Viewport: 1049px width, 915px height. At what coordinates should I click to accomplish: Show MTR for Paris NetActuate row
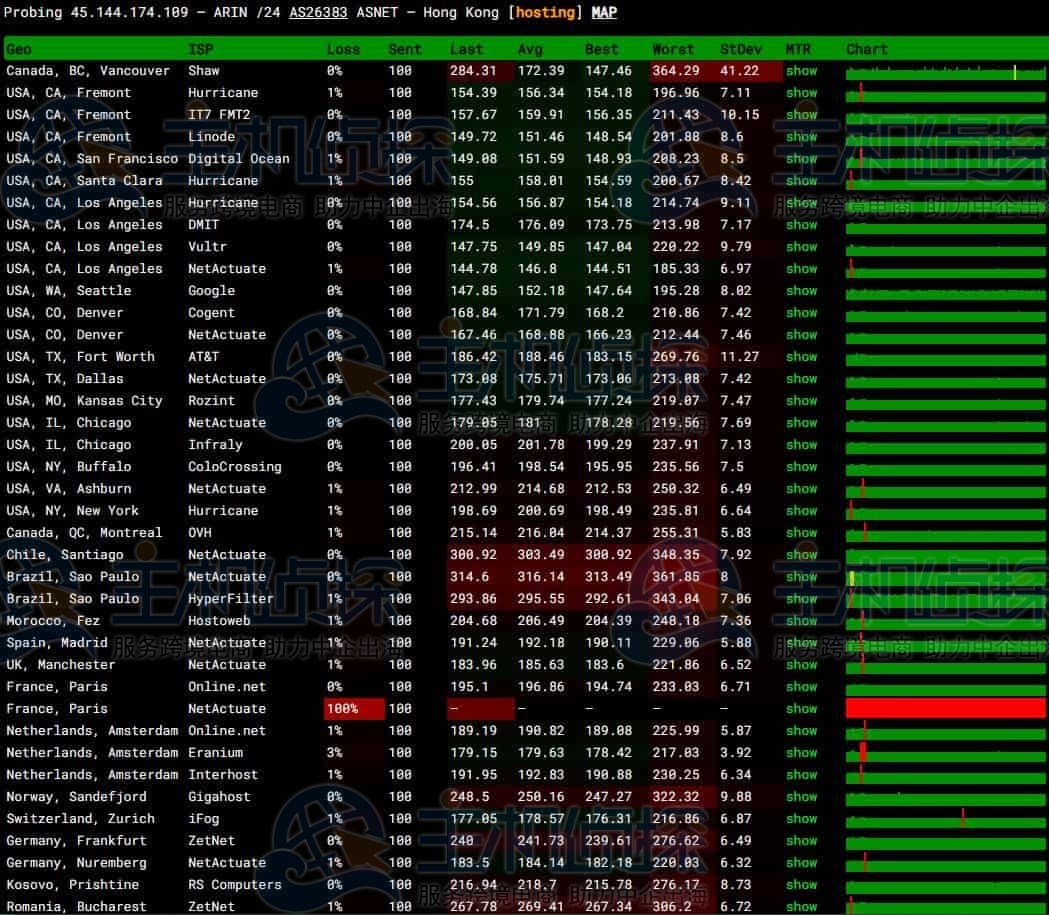coord(801,709)
